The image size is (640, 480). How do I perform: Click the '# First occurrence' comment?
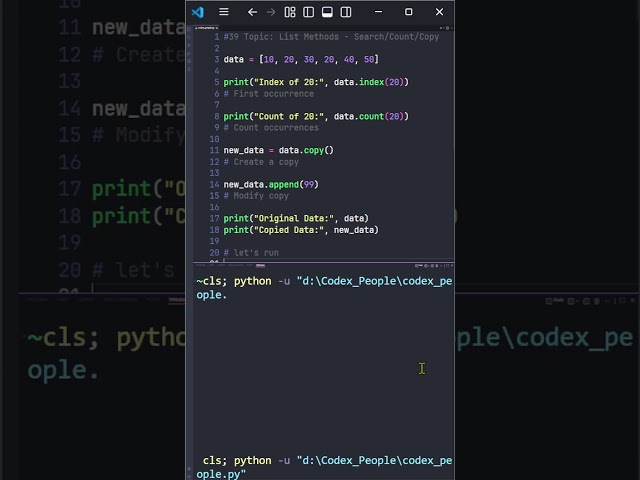(x=269, y=94)
